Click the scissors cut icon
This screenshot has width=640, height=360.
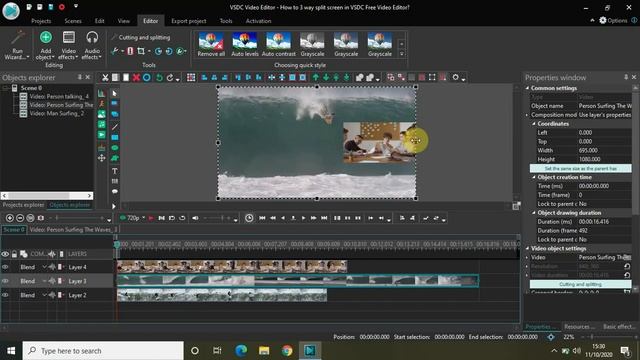point(105,78)
